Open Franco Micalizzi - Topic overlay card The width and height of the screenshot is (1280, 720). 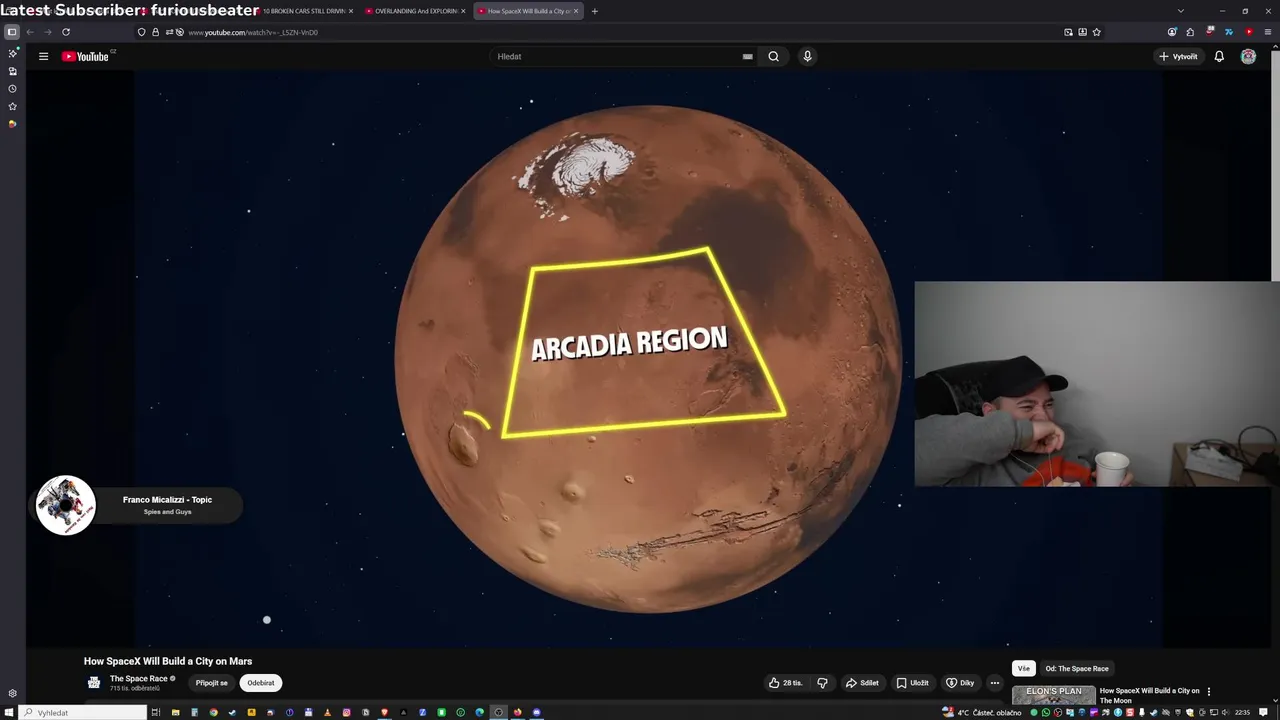click(x=139, y=505)
